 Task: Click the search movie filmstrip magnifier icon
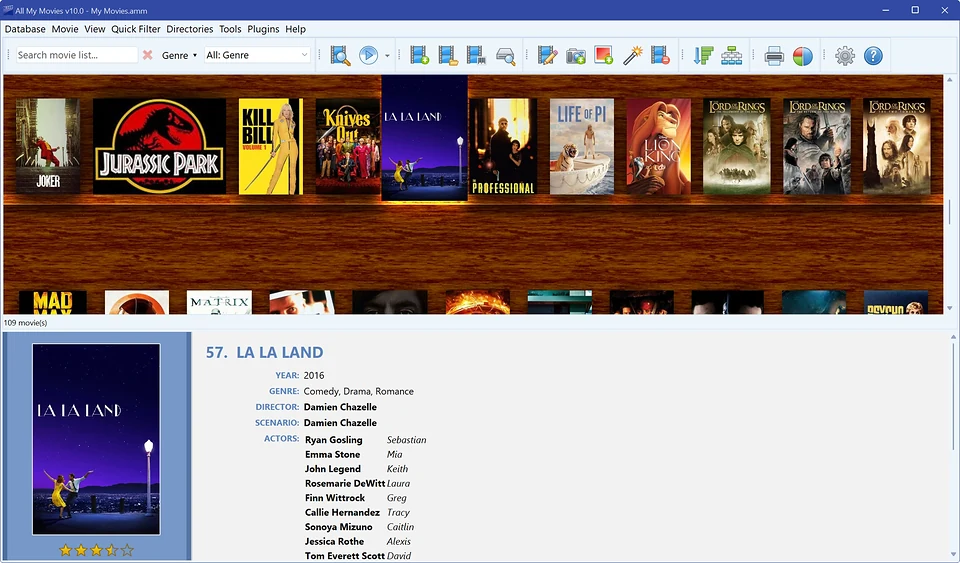pyautogui.click(x=340, y=55)
